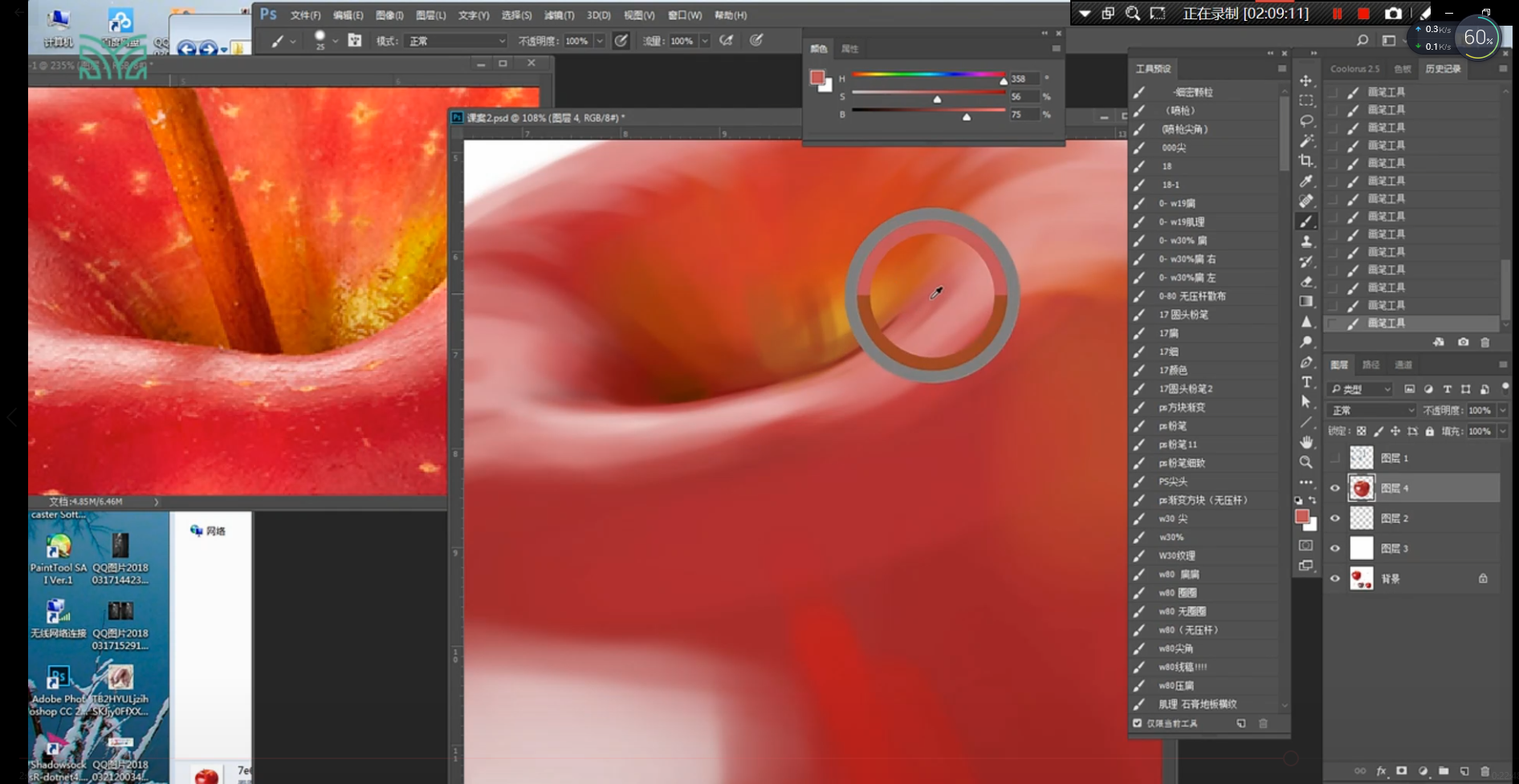Select the Path Selection tool
The width and height of the screenshot is (1519, 784).
click(x=1306, y=401)
